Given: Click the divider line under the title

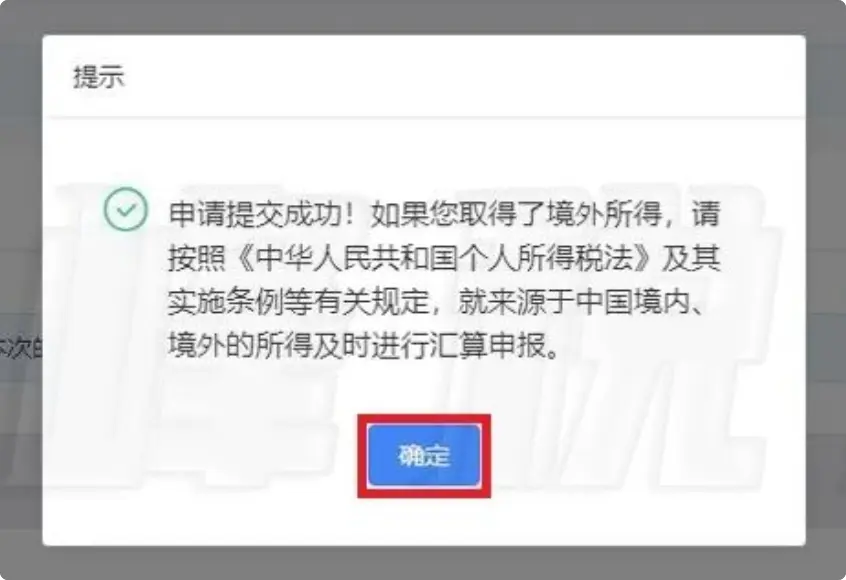Looking at the screenshot, I should coord(424,117).
